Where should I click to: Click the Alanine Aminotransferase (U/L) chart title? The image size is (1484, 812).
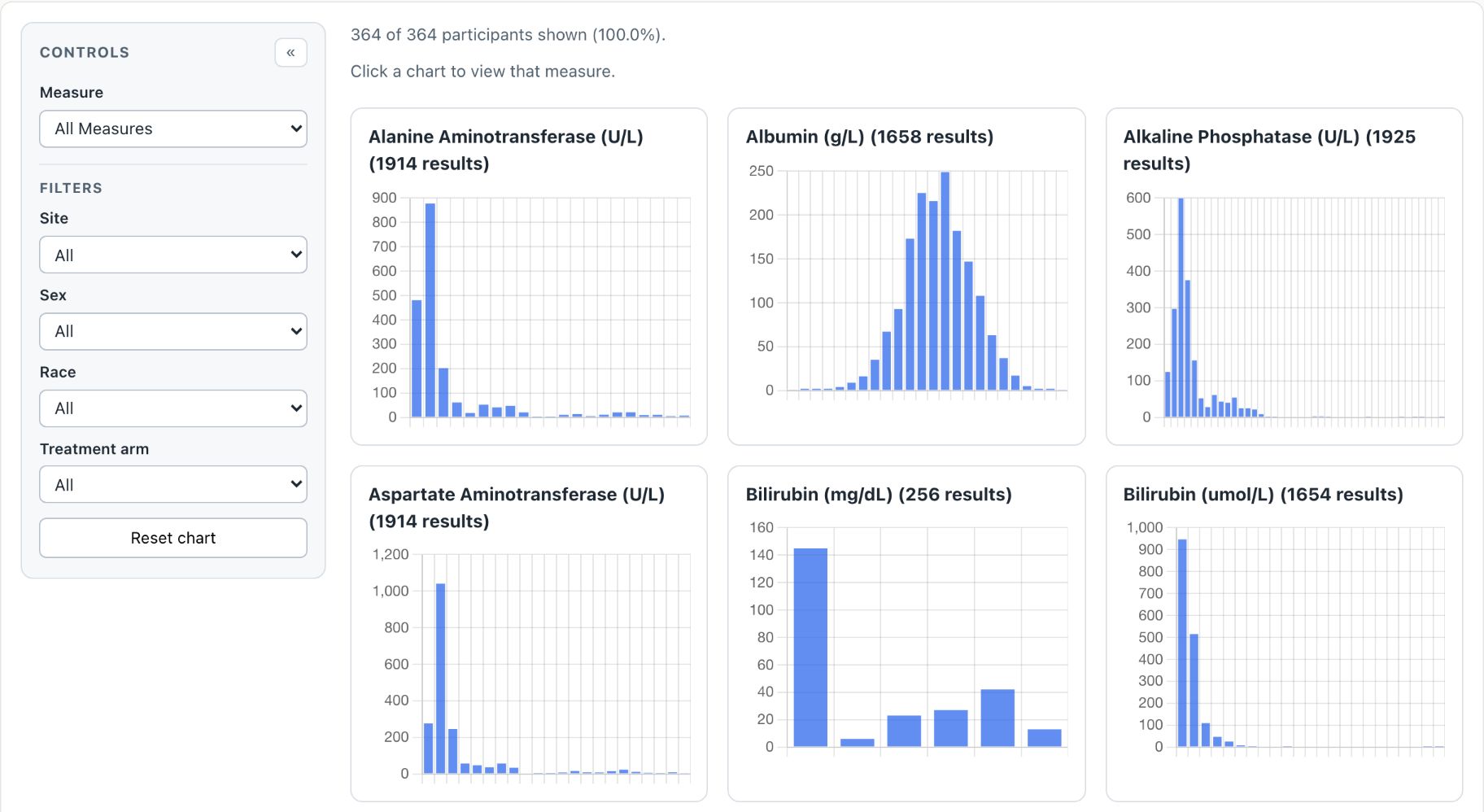[506, 150]
